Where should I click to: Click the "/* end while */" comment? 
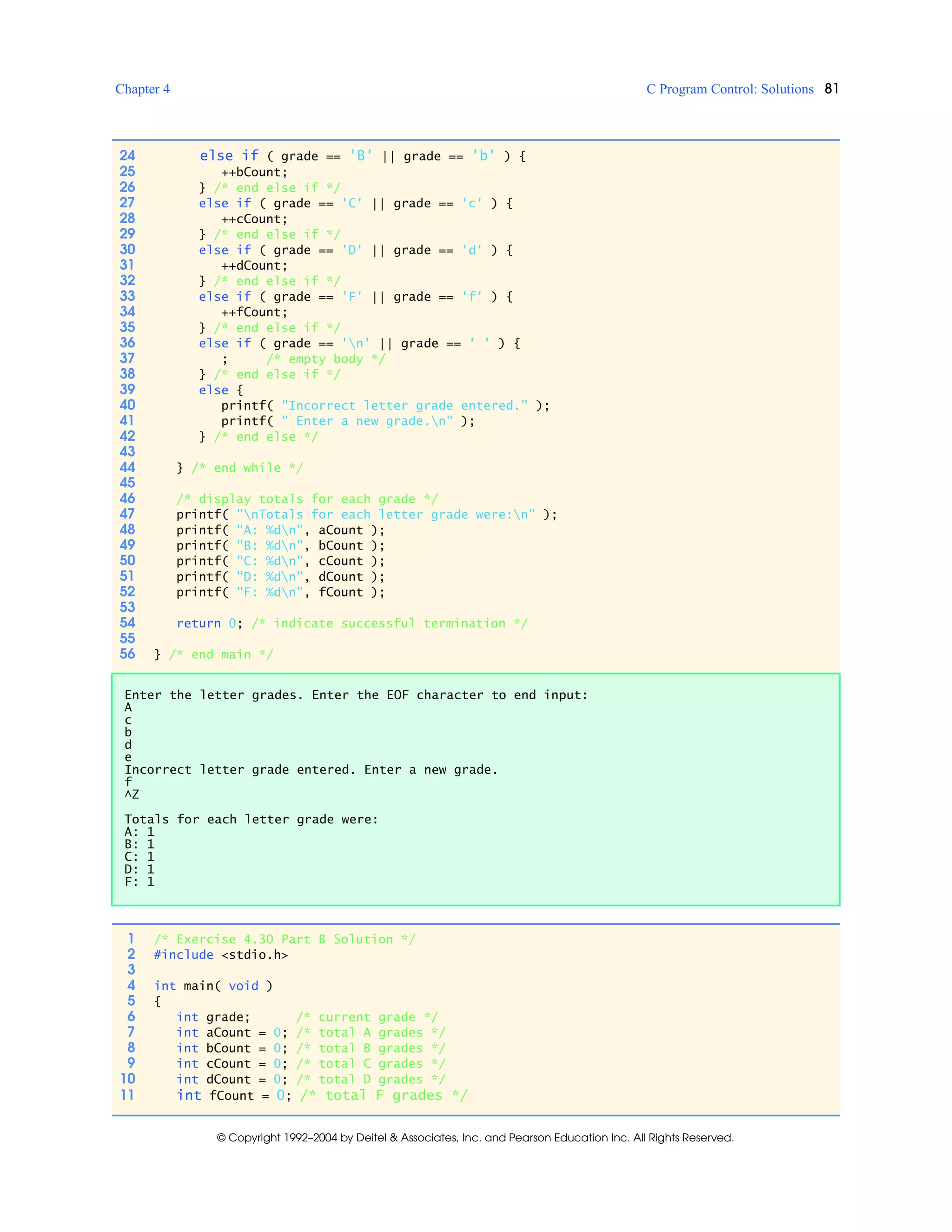click(247, 468)
